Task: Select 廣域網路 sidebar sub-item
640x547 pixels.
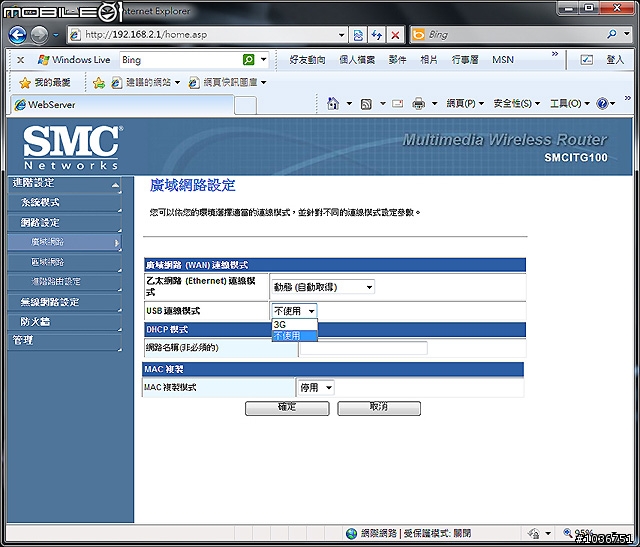Action: click(x=64, y=242)
